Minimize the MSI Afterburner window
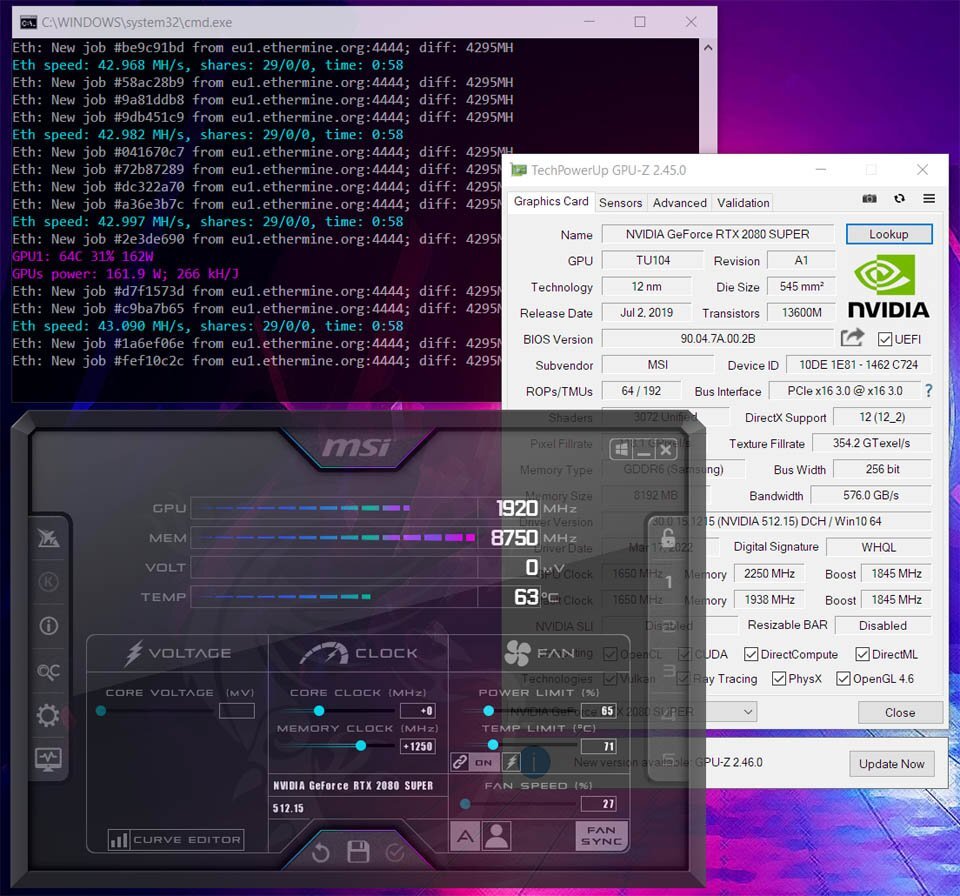This screenshot has width=960, height=896. pos(643,450)
